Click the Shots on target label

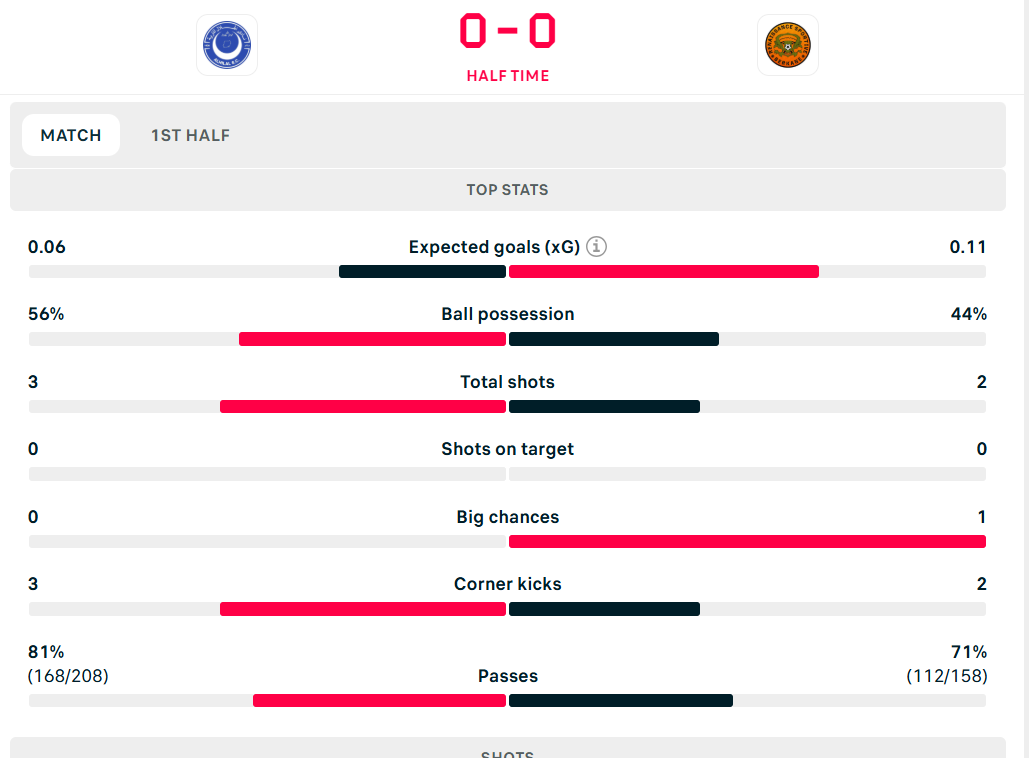(x=507, y=449)
